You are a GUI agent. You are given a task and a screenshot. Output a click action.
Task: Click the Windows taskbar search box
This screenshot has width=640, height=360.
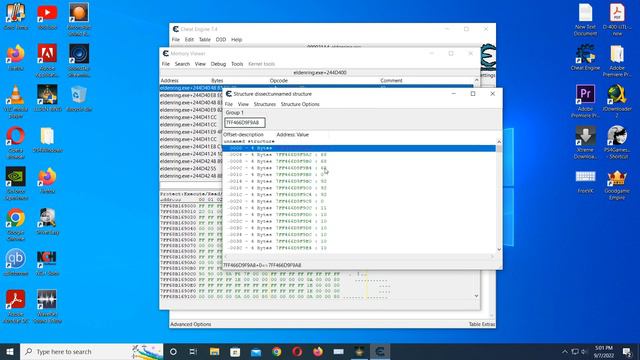point(92,351)
